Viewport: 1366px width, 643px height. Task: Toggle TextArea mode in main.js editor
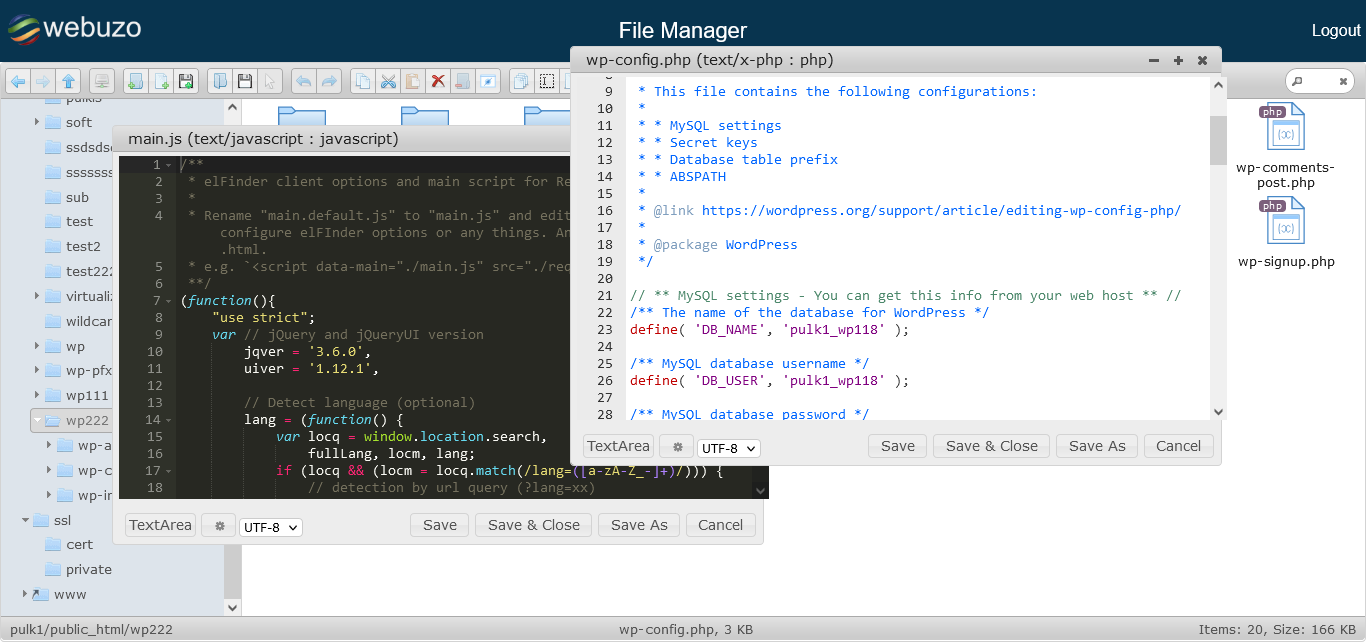(160, 525)
